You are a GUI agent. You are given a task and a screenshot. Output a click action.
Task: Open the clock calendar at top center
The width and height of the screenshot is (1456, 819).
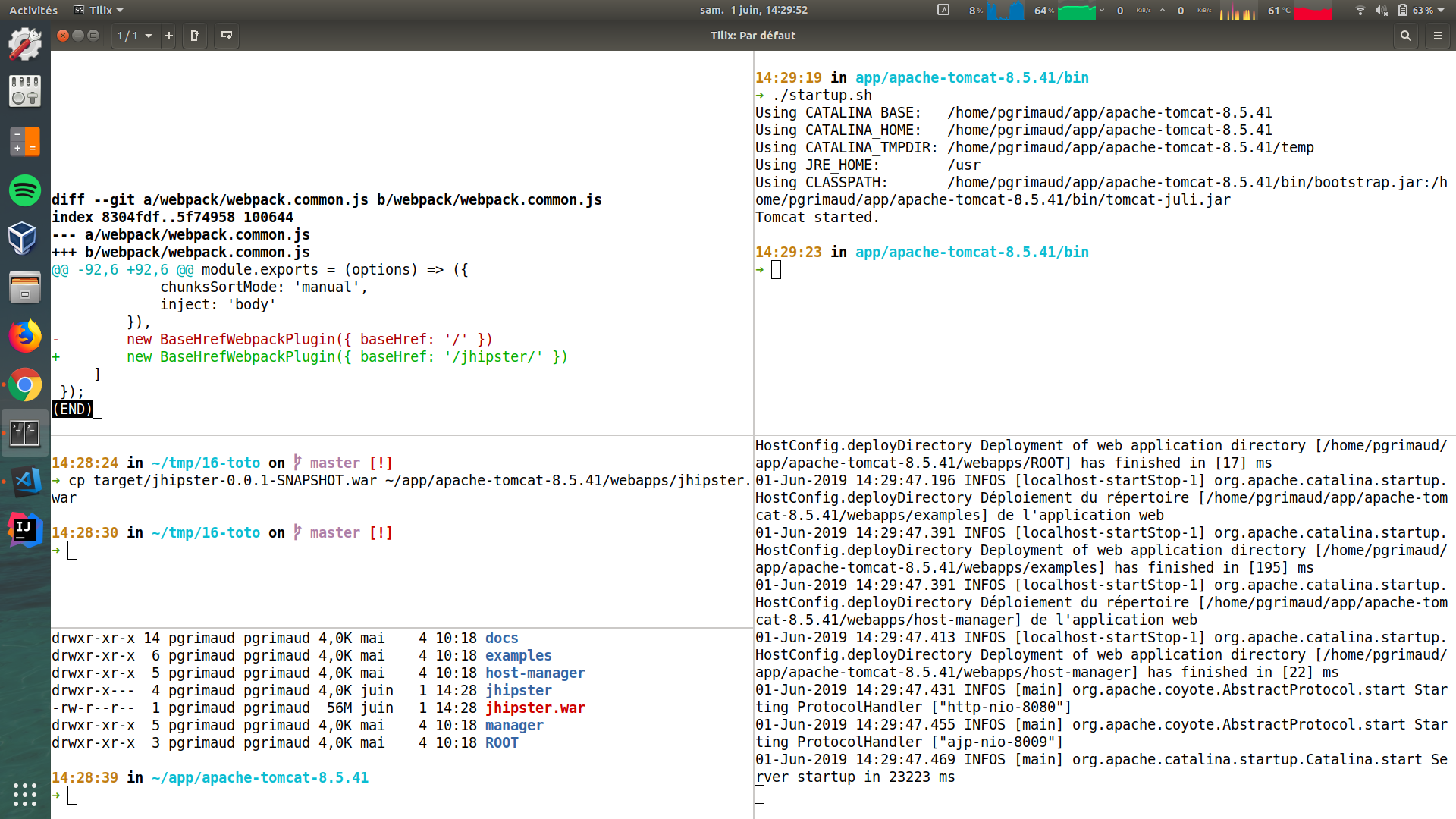tap(753, 10)
